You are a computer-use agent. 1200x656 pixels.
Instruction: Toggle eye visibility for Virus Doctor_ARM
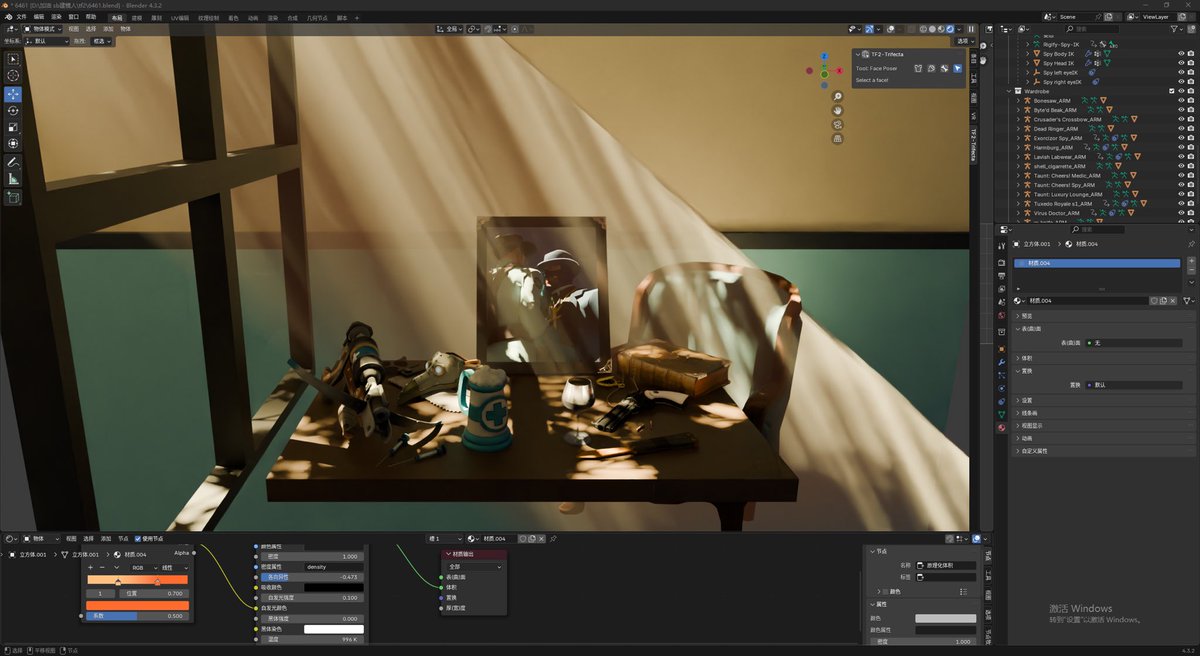[1181, 213]
